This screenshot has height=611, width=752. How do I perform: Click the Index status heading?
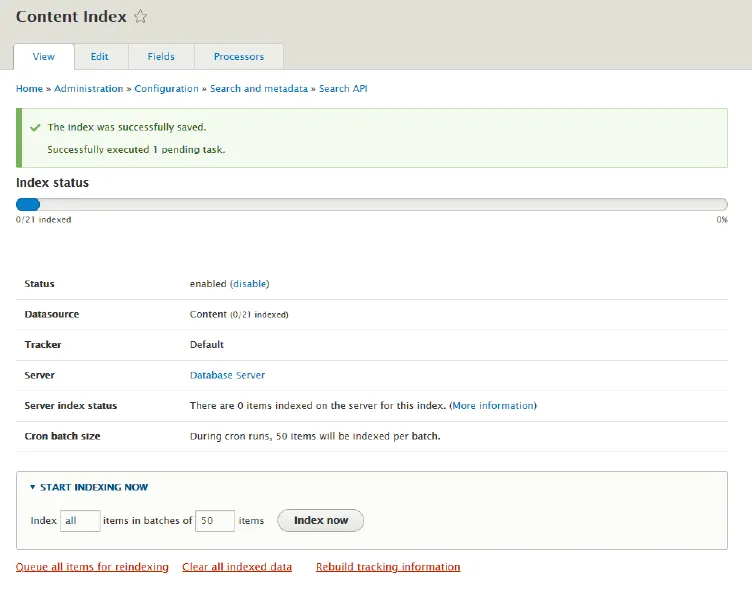point(52,183)
